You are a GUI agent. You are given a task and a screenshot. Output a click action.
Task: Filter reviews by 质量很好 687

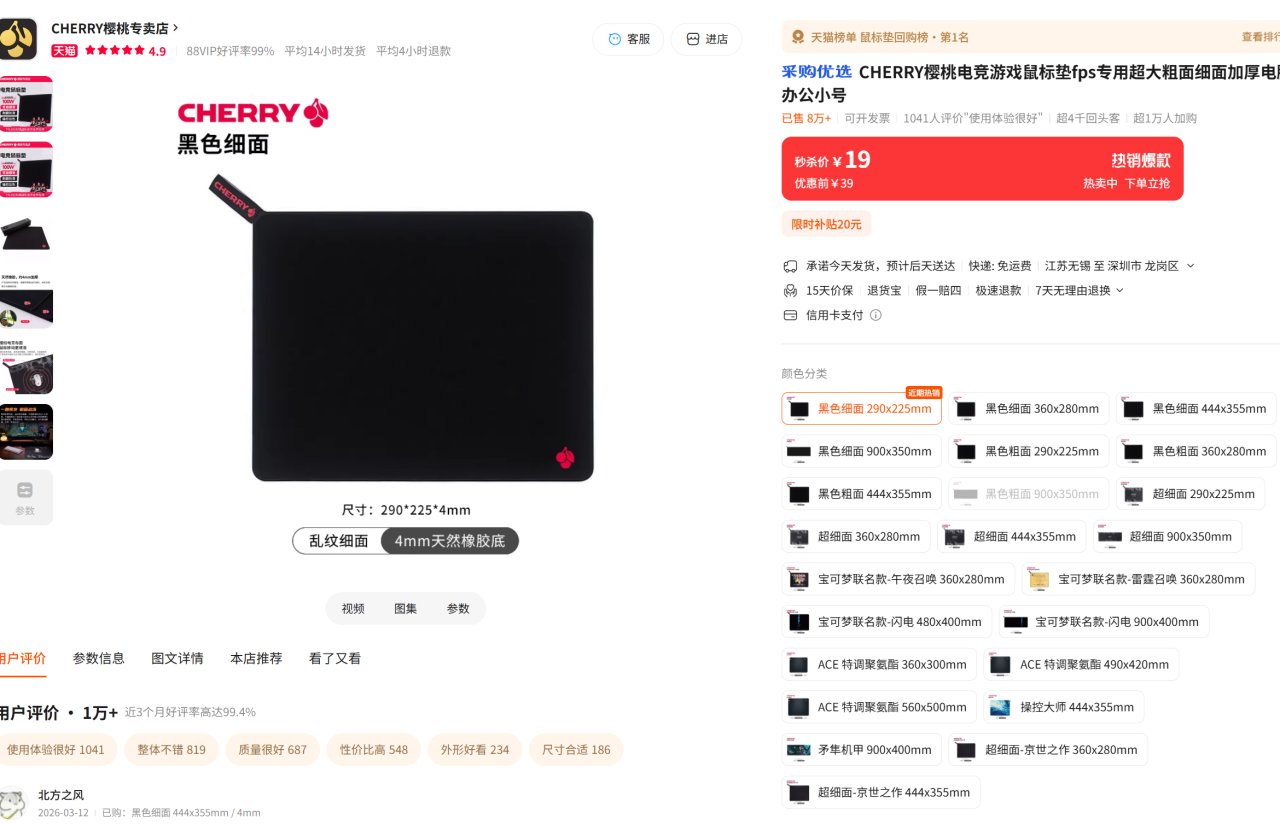(x=272, y=750)
